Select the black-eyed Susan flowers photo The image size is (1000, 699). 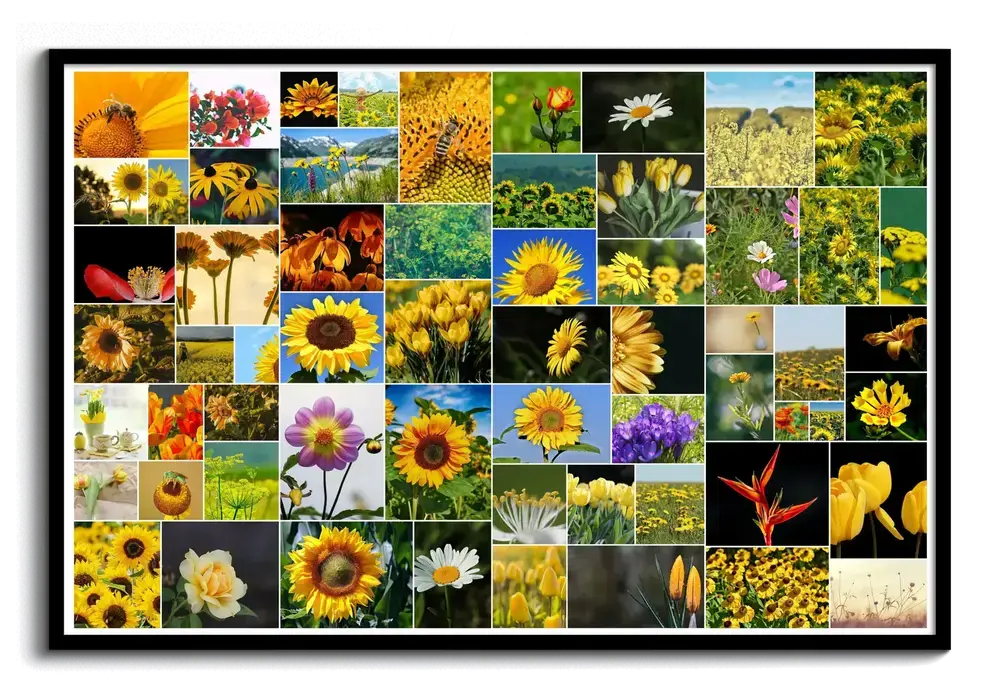(x=234, y=186)
